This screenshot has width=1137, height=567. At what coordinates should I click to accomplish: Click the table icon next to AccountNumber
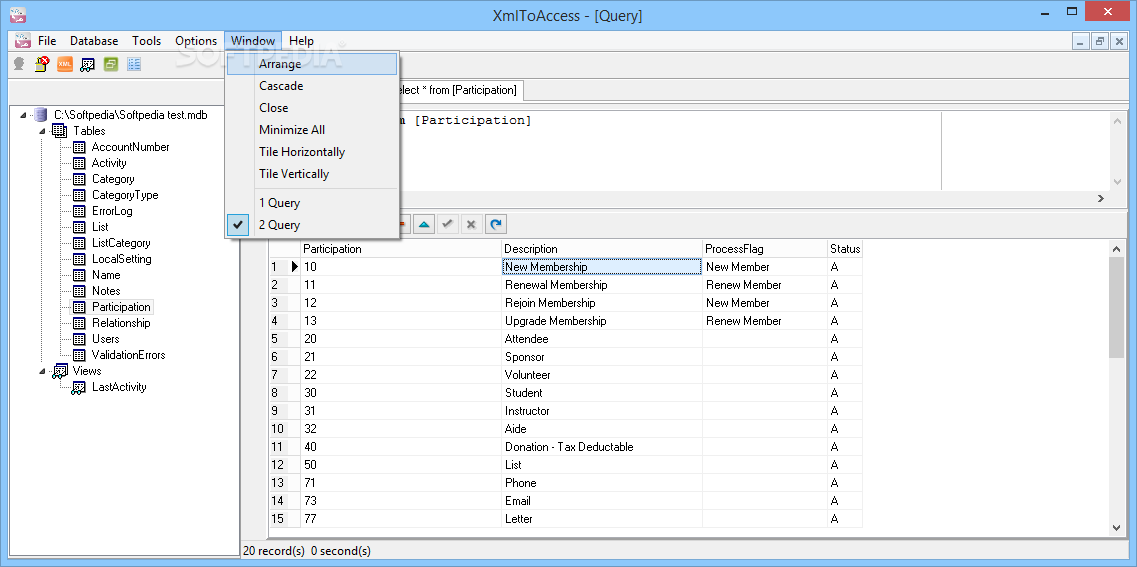(80, 147)
